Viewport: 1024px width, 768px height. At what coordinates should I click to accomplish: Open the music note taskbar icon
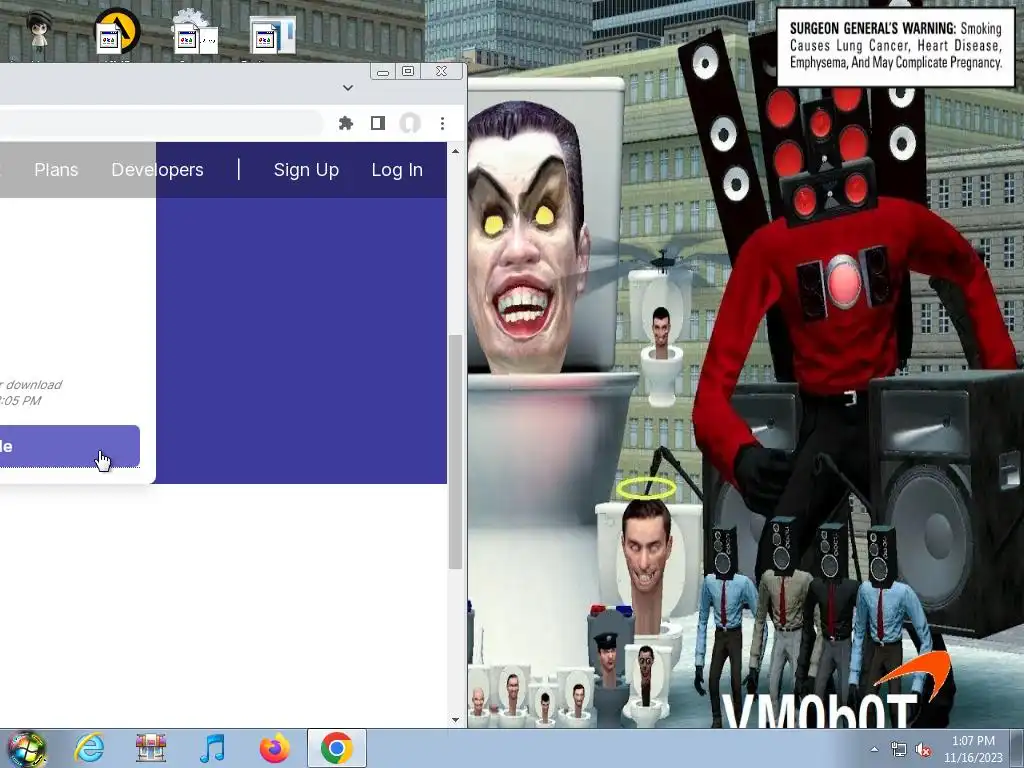click(x=212, y=748)
